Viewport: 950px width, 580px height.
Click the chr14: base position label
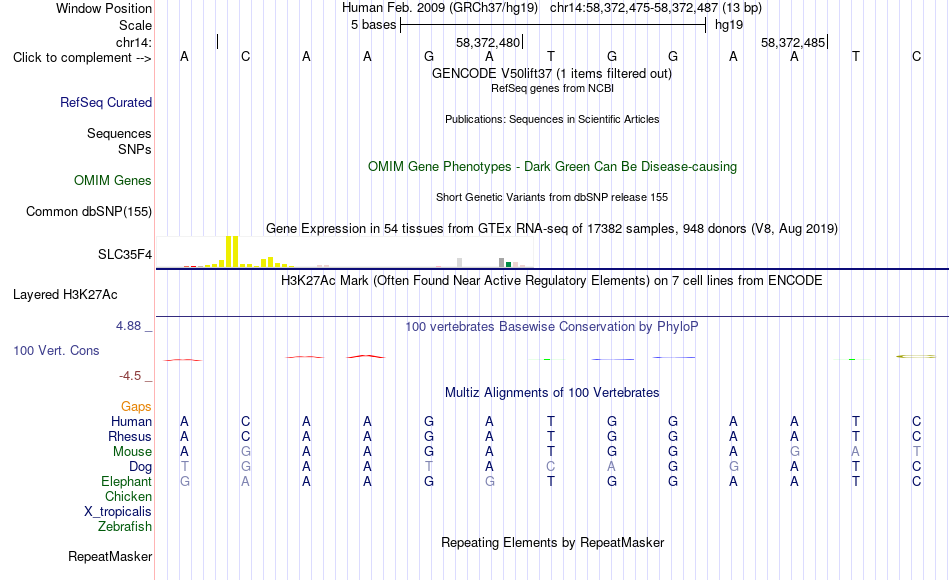tap(134, 42)
